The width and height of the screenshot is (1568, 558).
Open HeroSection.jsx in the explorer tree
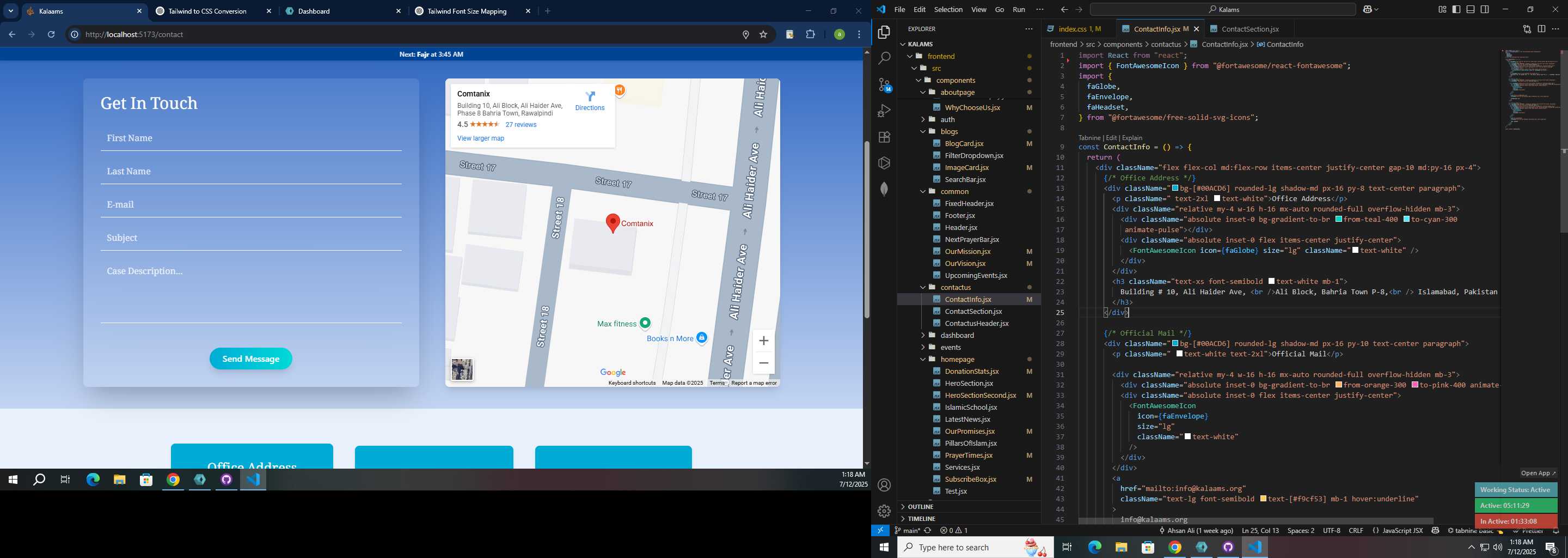click(969, 383)
